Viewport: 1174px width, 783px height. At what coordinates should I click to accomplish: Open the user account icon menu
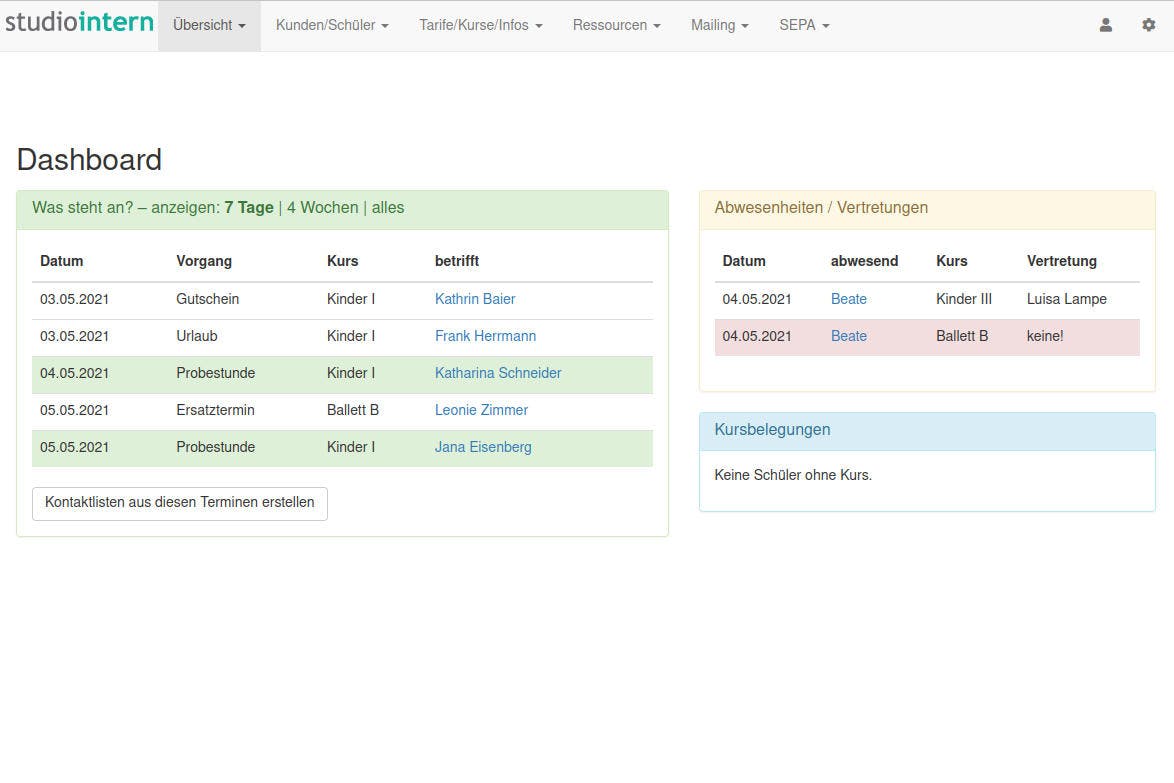1105,25
